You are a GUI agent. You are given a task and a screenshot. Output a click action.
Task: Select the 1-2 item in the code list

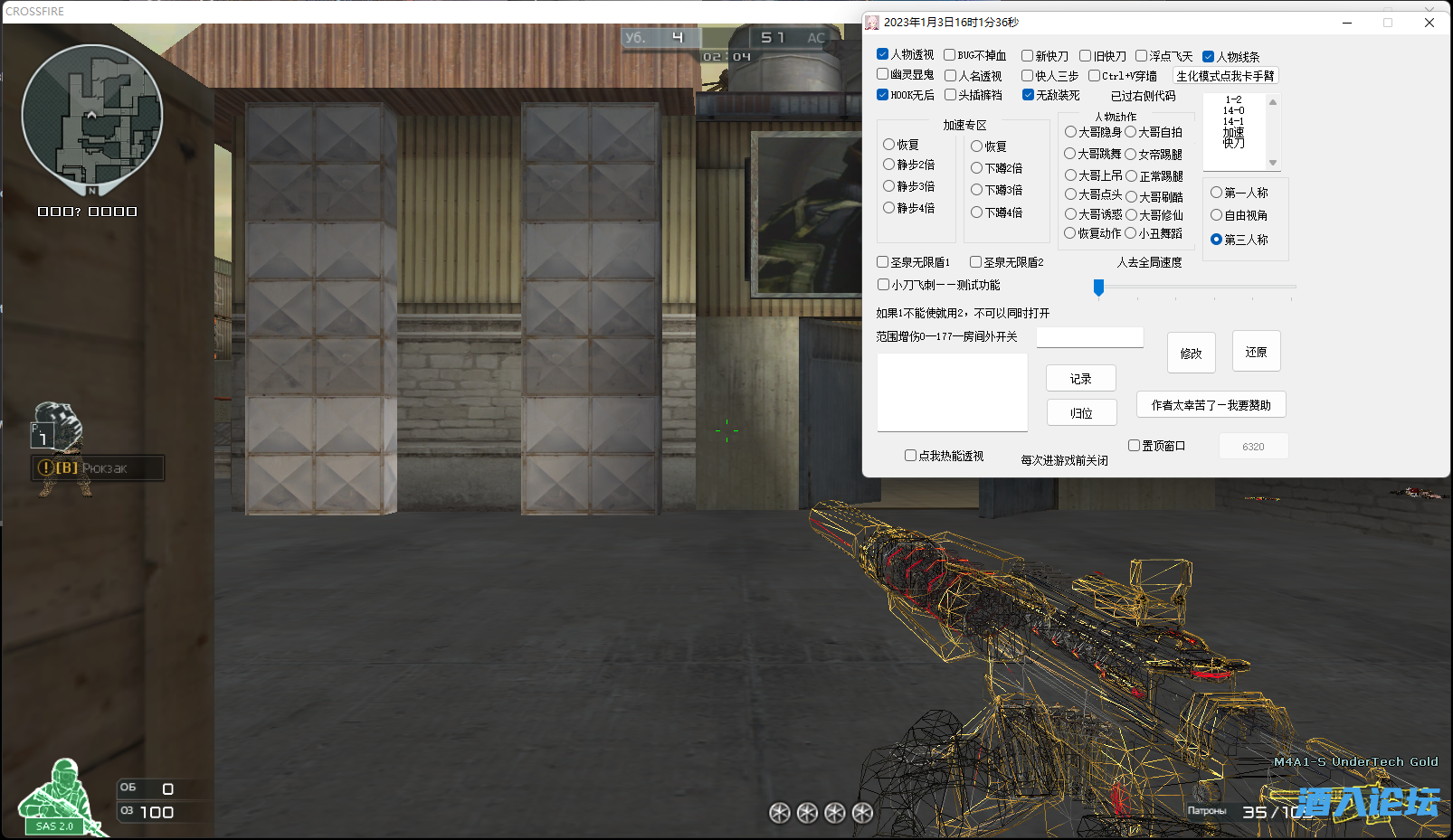click(1233, 99)
